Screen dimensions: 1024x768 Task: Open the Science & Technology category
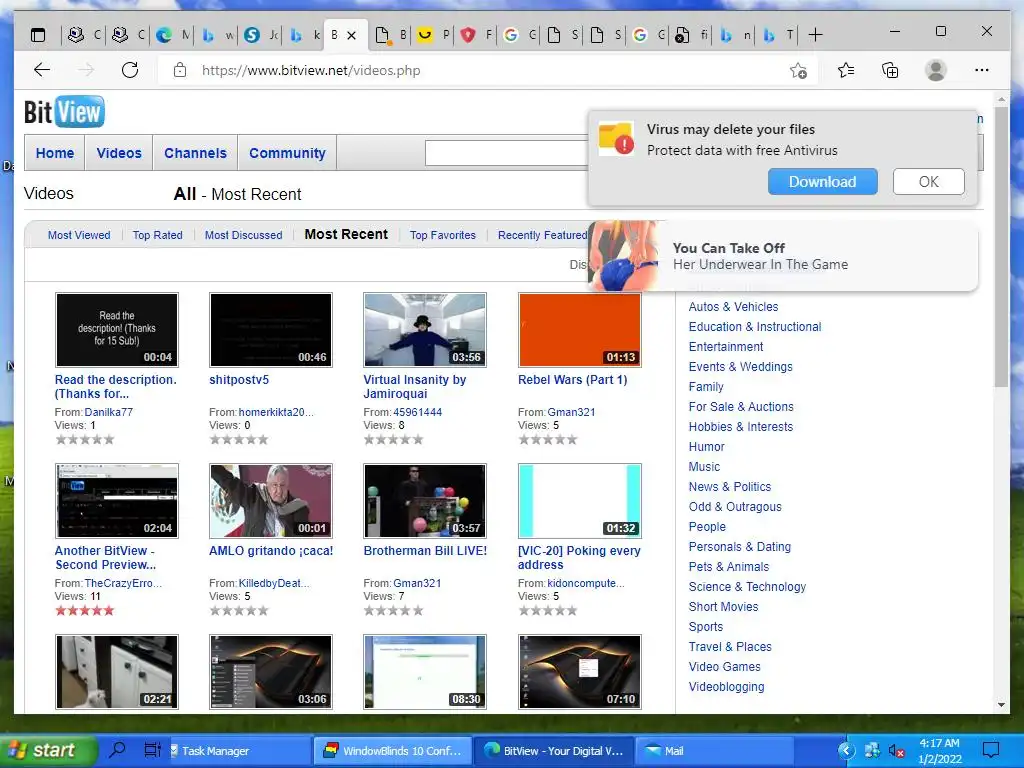click(747, 586)
